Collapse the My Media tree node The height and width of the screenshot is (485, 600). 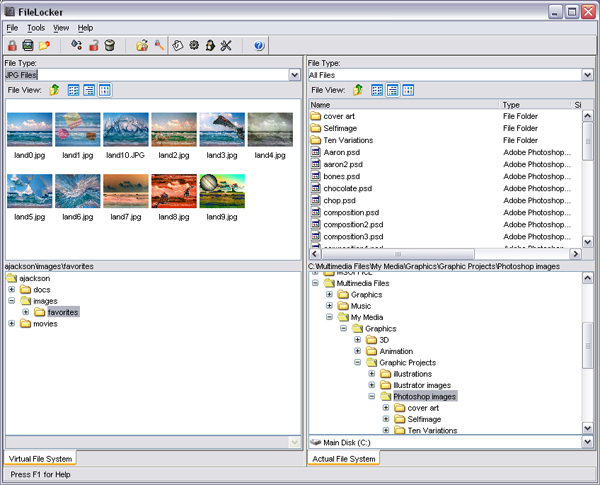[x=329, y=317]
